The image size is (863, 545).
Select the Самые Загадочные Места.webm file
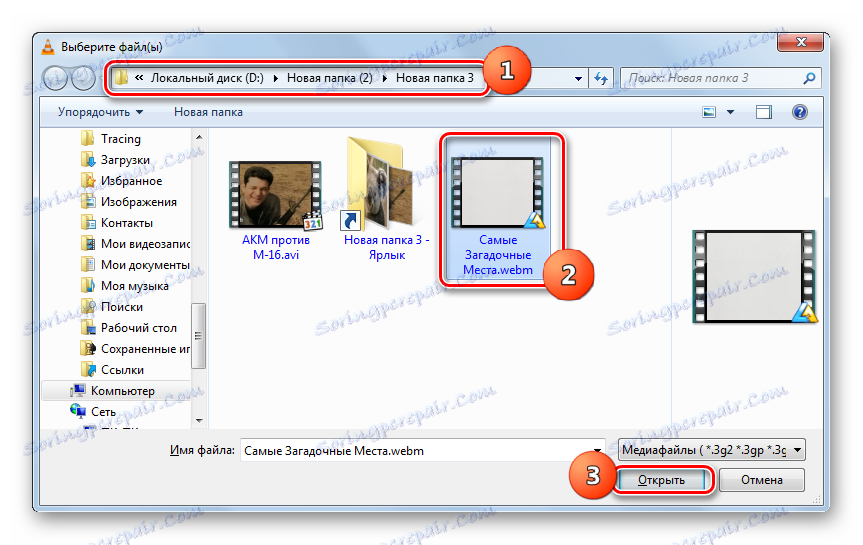498,208
